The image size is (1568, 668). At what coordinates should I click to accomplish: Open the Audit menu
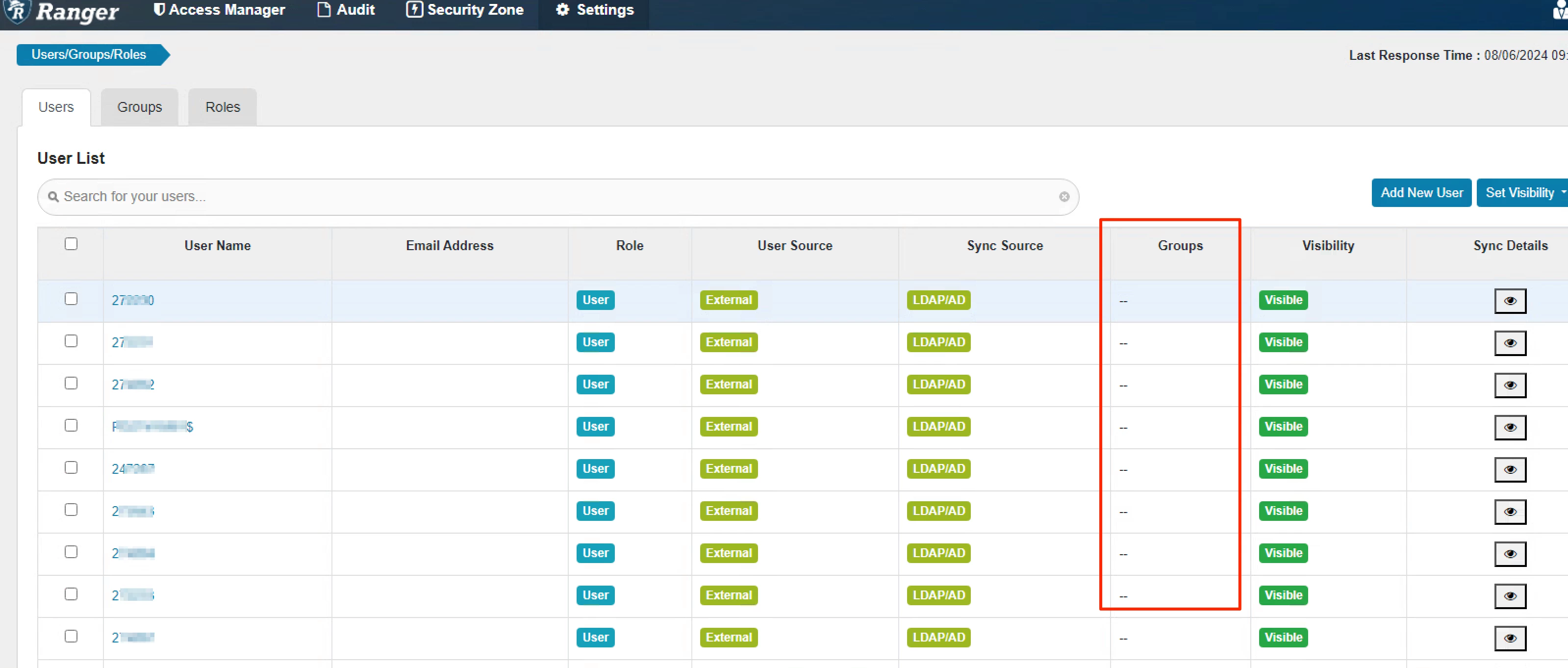(346, 10)
